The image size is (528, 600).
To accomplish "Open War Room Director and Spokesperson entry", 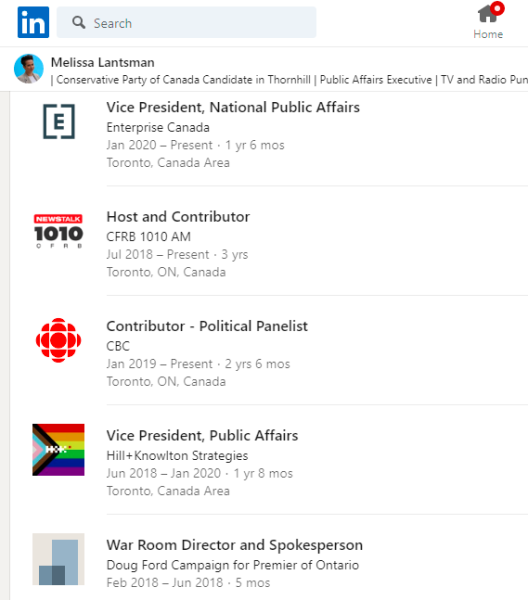I will pos(235,545).
